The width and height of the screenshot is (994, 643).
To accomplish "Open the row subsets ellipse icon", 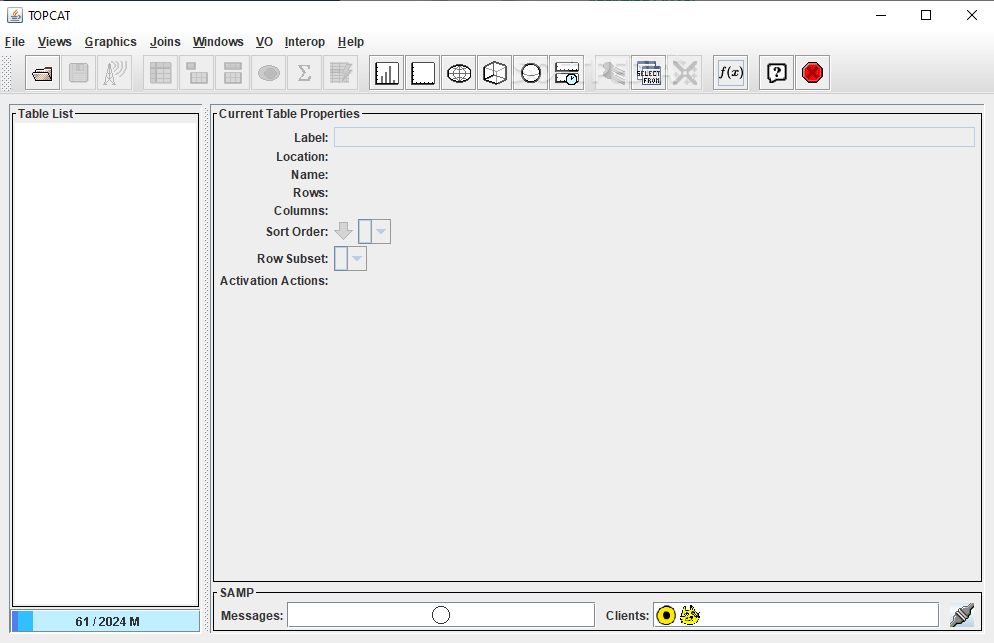I will [x=269, y=73].
